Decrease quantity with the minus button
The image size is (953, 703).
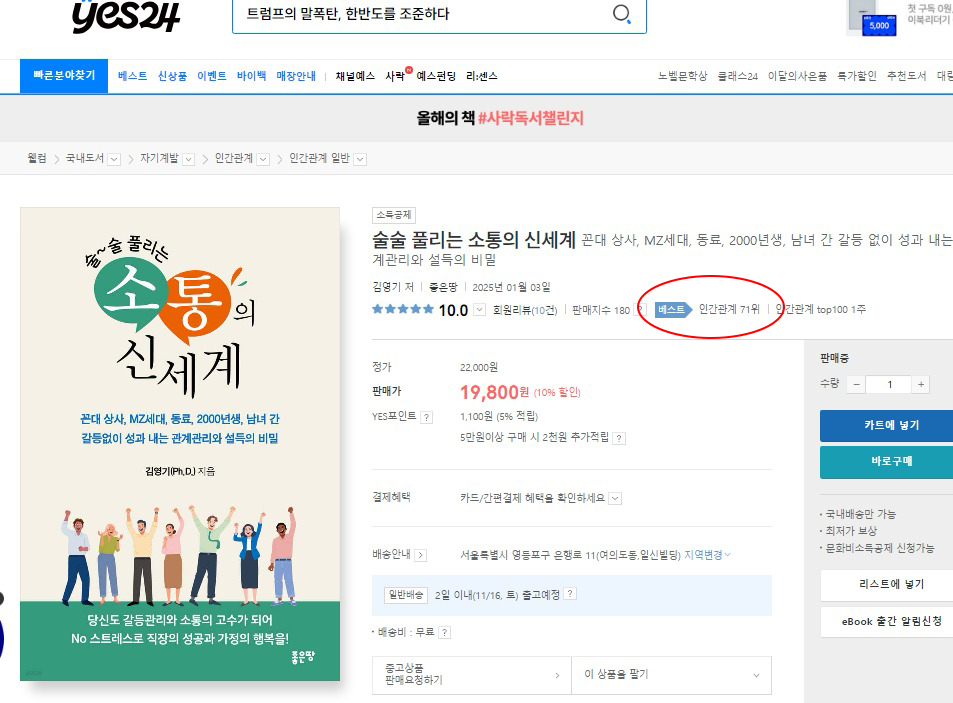pyautogui.click(x=856, y=385)
